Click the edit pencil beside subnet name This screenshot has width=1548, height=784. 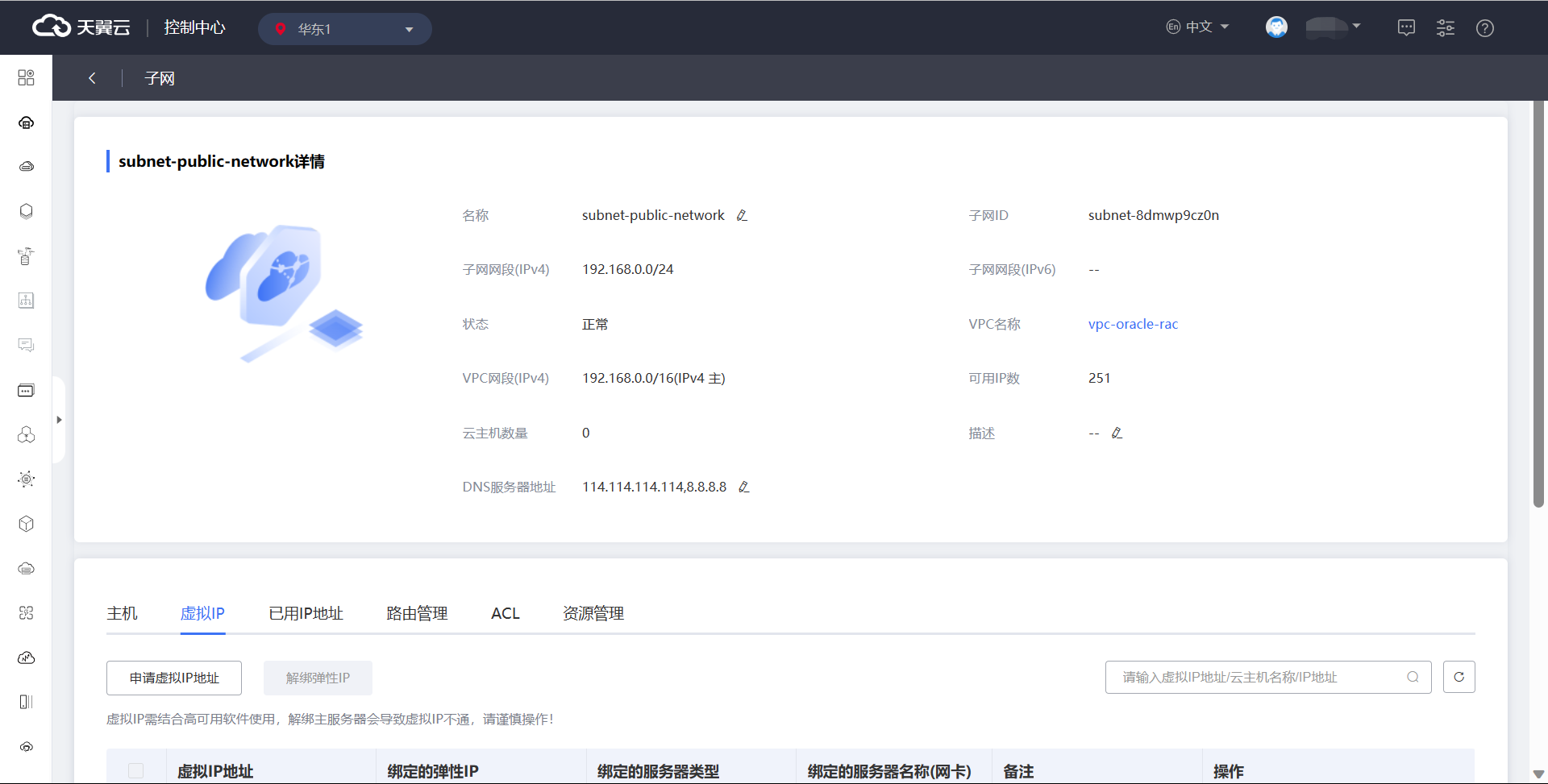click(x=742, y=215)
